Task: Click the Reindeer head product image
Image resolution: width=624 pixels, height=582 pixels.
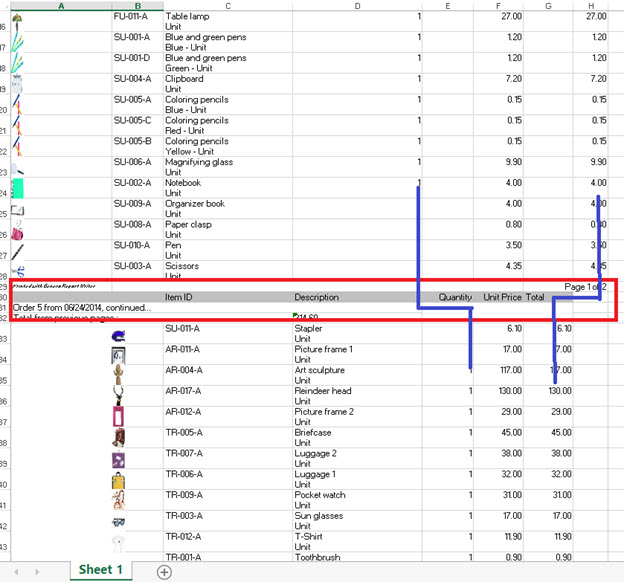Action: pos(119,395)
